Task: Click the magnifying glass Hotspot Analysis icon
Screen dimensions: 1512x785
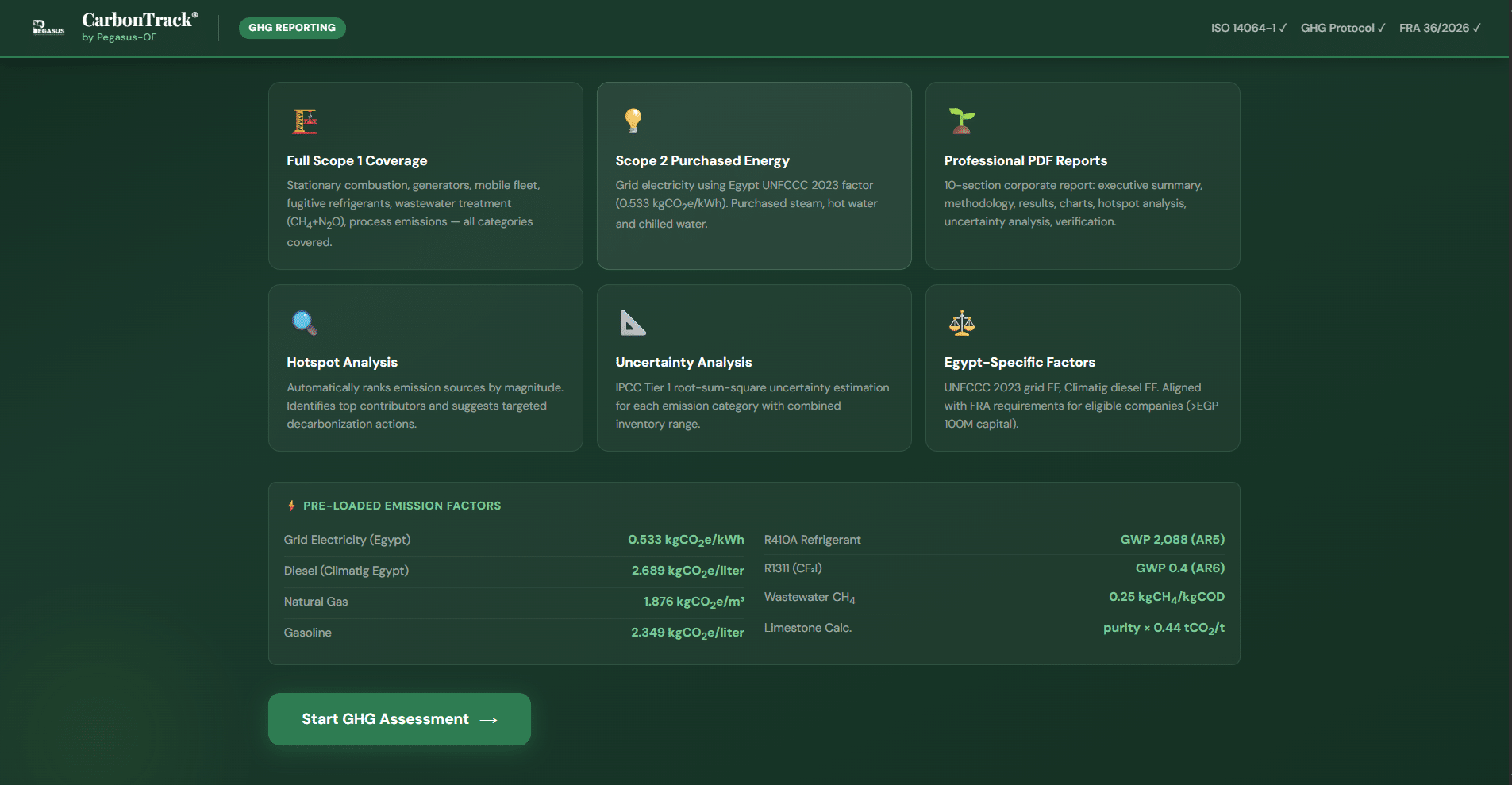Action: [305, 323]
